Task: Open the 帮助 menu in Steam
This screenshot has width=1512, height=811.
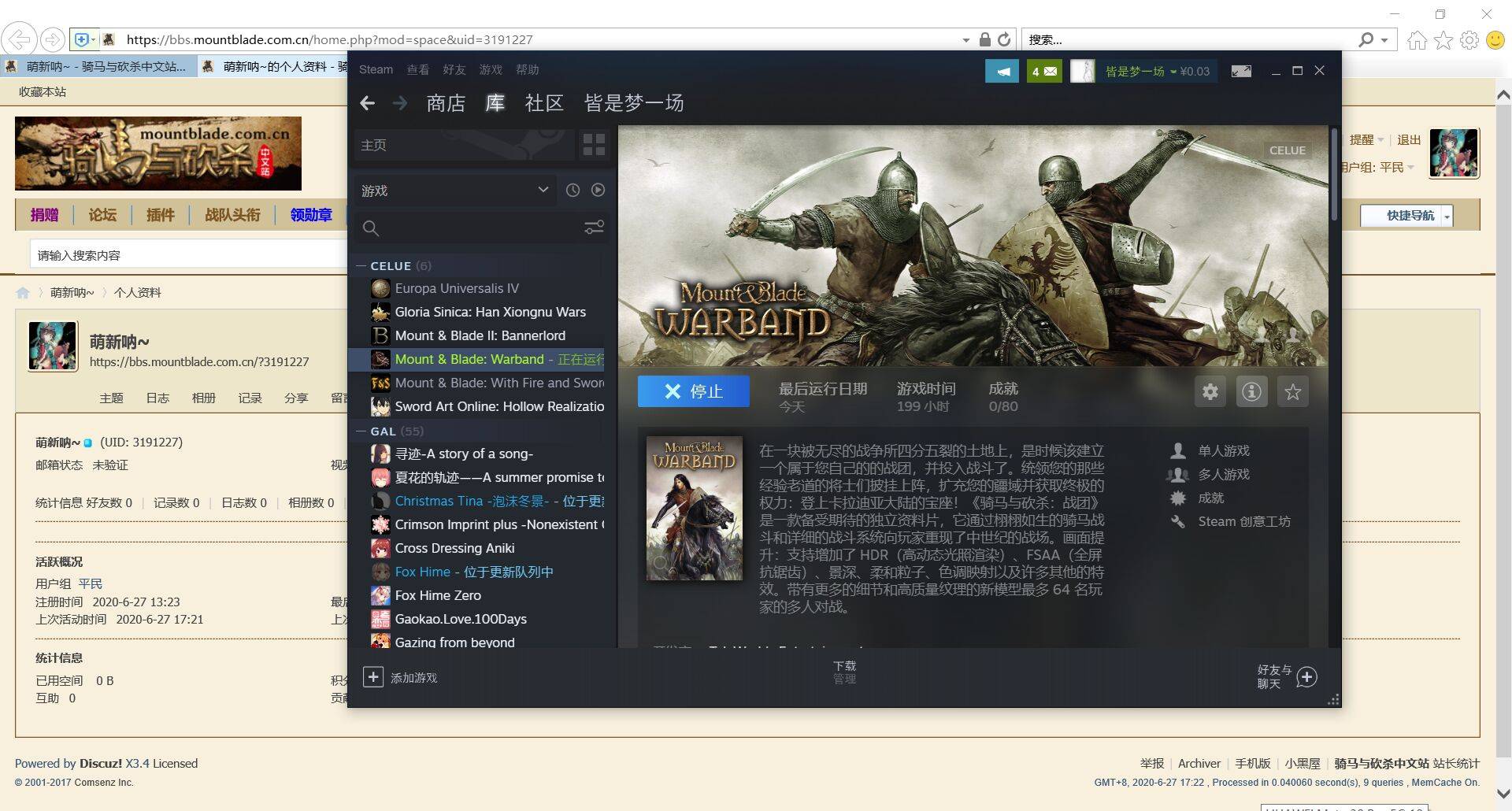Action: click(x=528, y=69)
